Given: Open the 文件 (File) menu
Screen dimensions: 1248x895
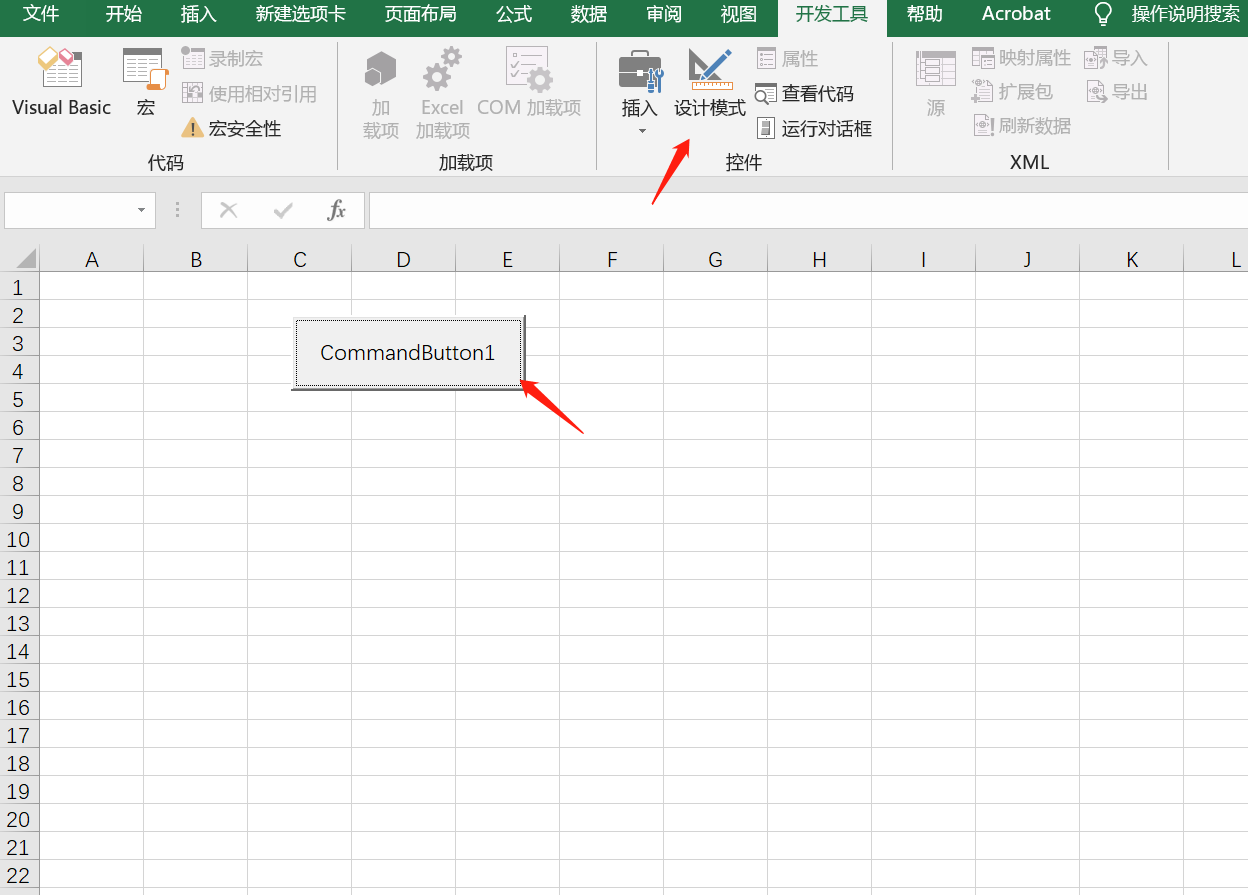Looking at the screenshot, I should [40, 14].
